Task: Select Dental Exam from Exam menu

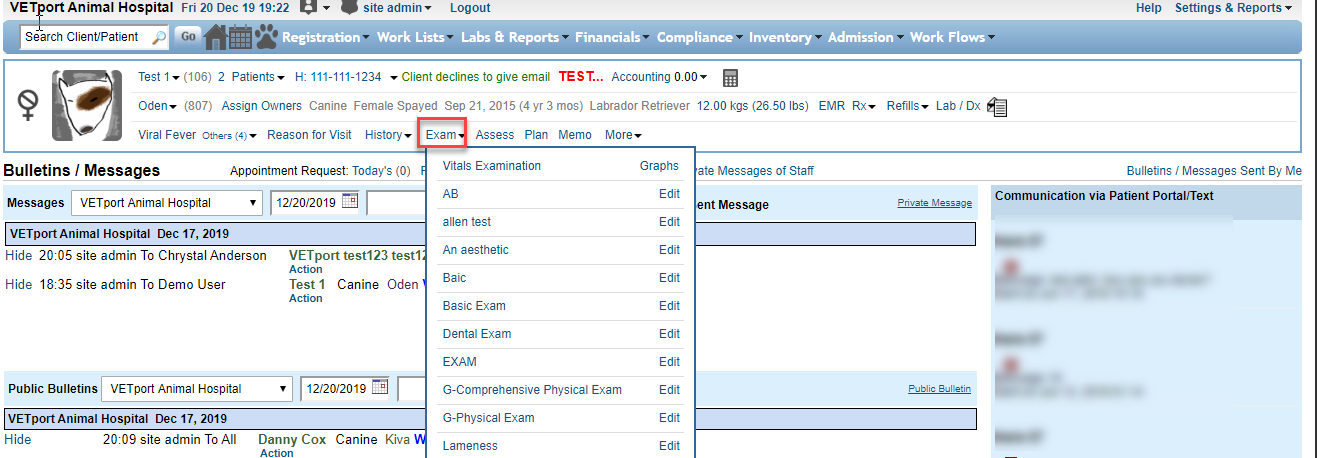Action: tap(477, 334)
